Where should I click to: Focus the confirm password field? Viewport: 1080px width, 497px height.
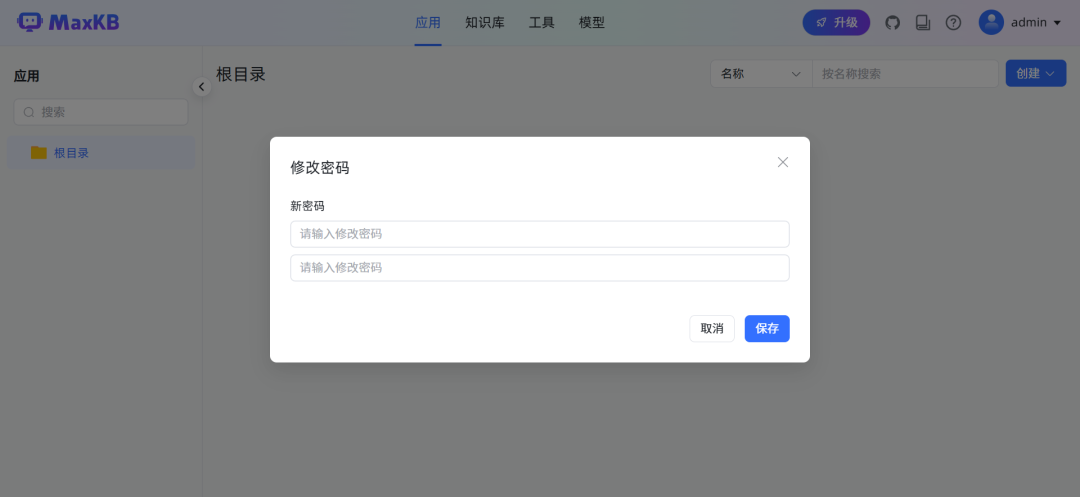tap(539, 268)
